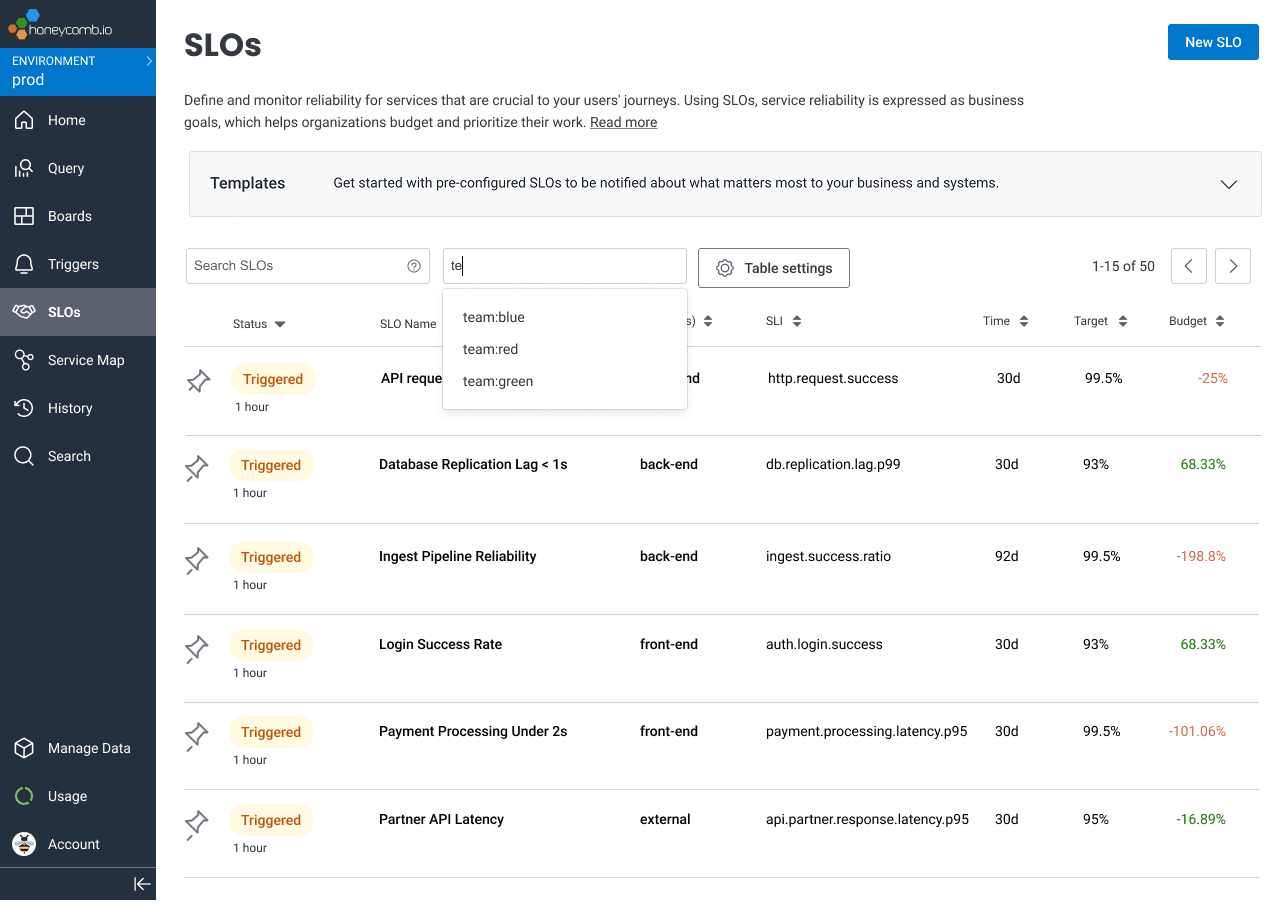Sort by the Status column arrow
The width and height of the screenshot is (1280, 910).
pyautogui.click(x=280, y=324)
